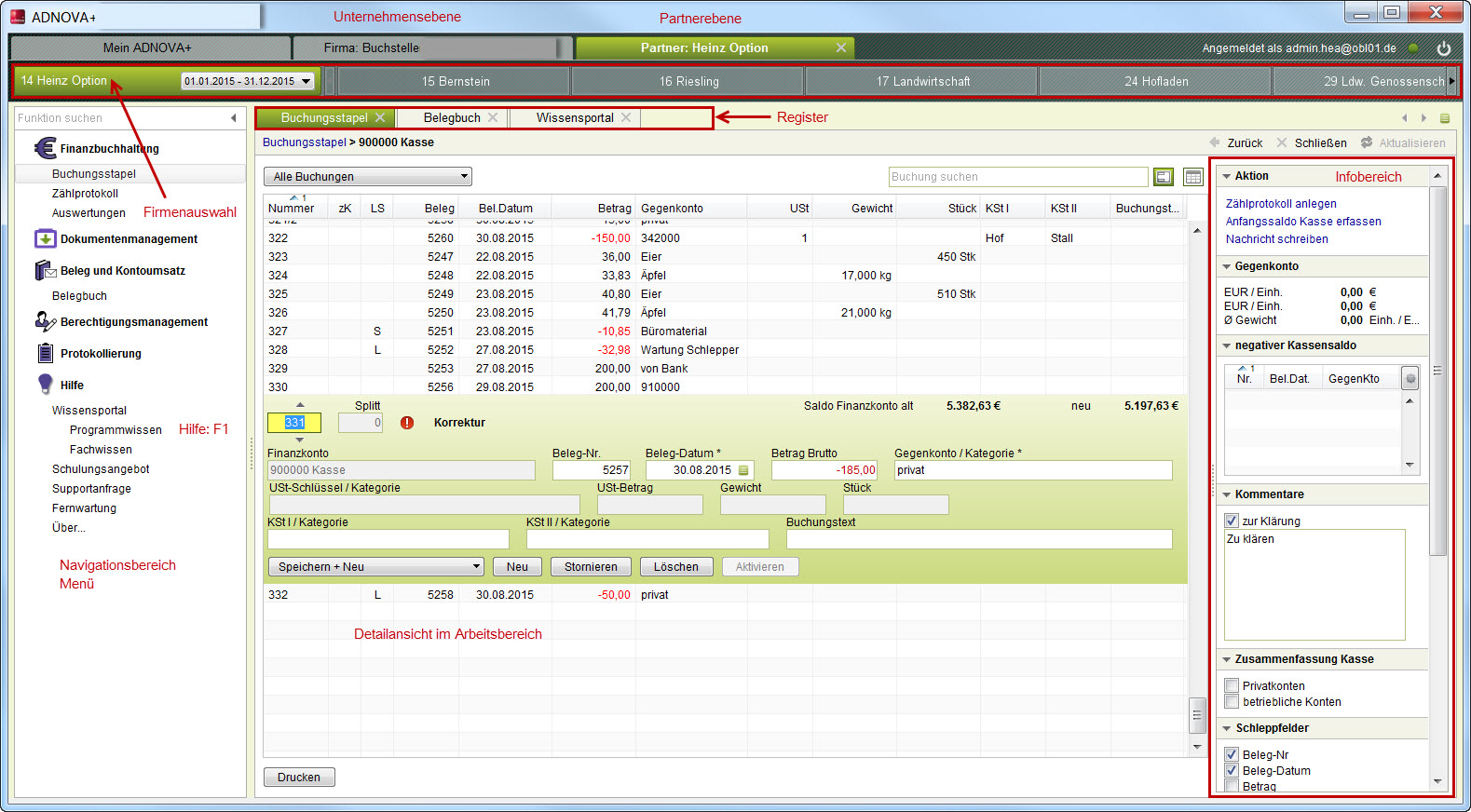
Task: Switch to the Belegbuch tab
Action: 452,118
